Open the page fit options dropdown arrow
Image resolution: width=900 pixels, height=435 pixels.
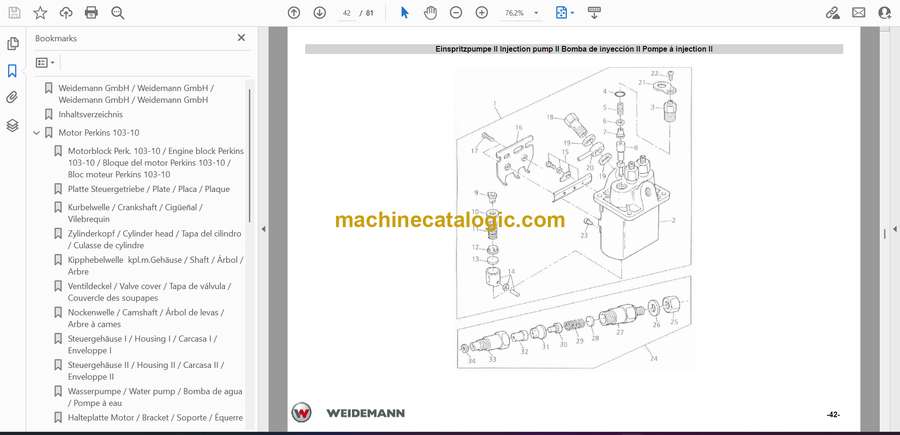(572, 13)
